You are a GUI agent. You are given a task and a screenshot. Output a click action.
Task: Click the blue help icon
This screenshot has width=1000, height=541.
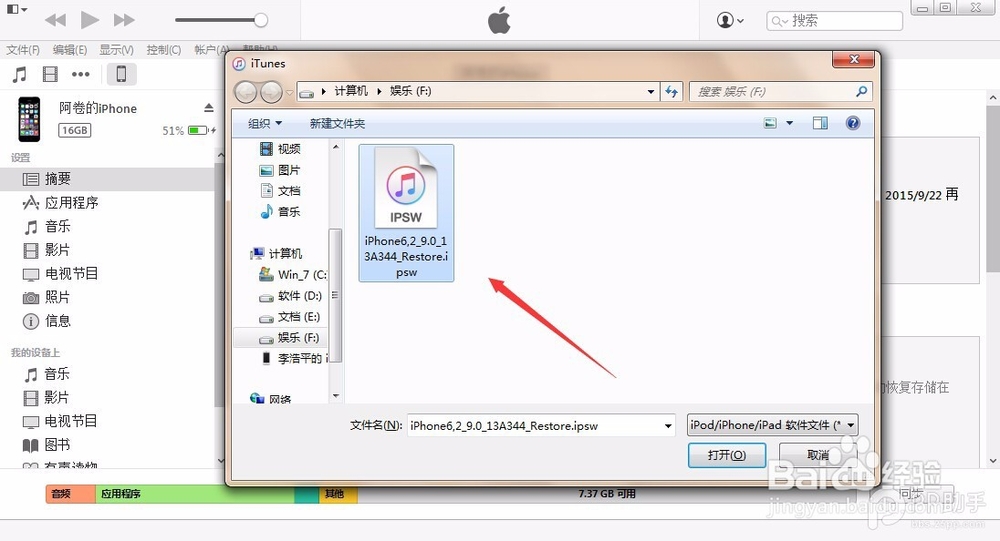(853, 123)
